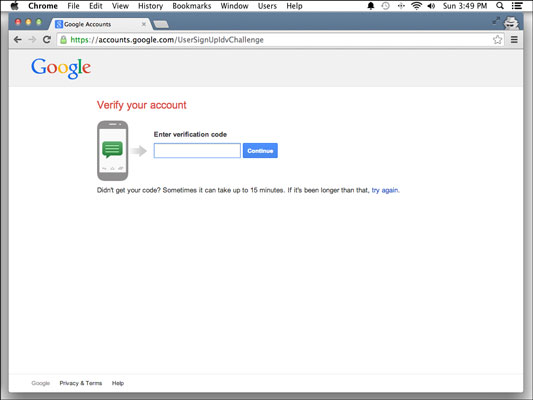The image size is (533, 400).
Task: Click the Verify your account heading
Action: coord(142,105)
